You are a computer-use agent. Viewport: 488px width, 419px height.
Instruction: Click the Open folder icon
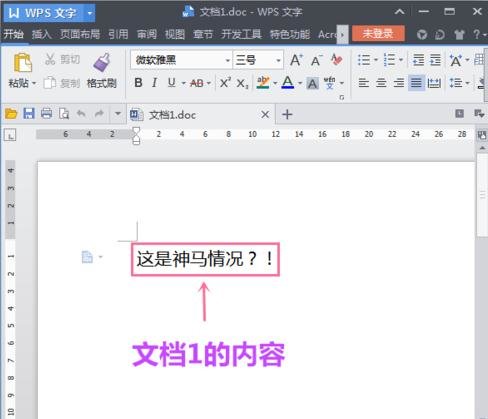pyautogui.click(x=11, y=114)
